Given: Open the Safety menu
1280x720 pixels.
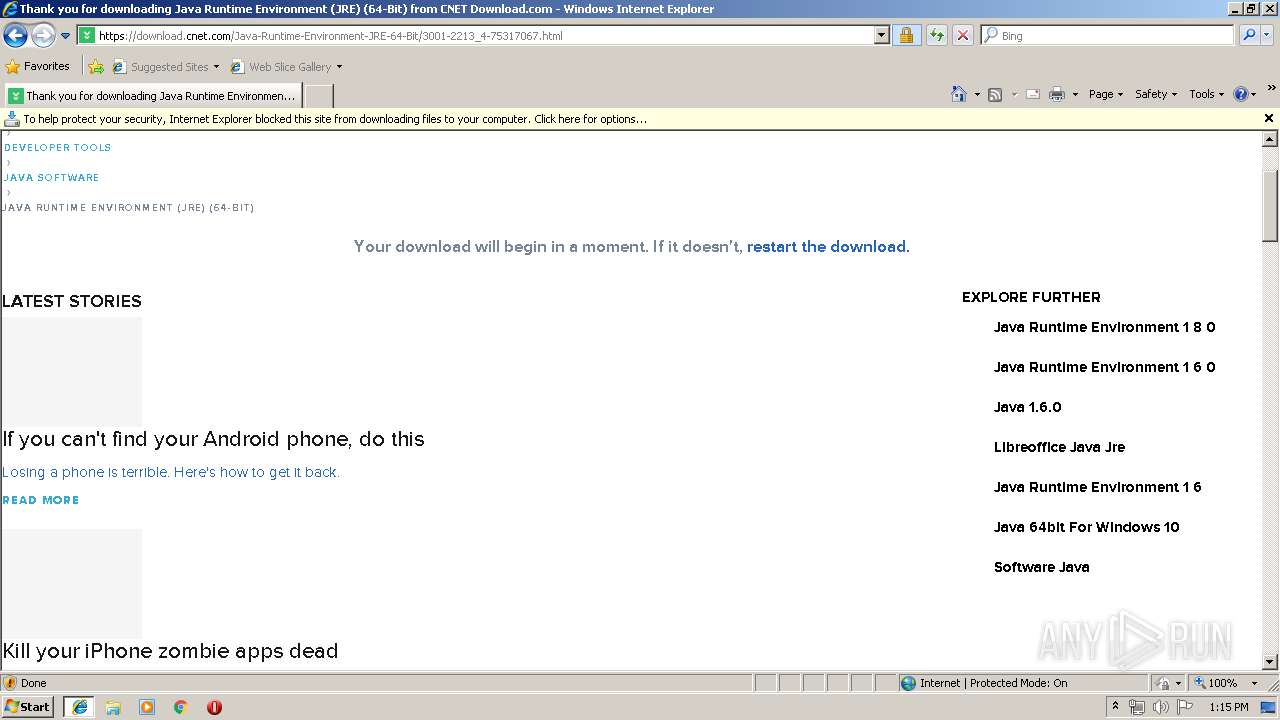Looking at the screenshot, I should click(x=1156, y=94).
